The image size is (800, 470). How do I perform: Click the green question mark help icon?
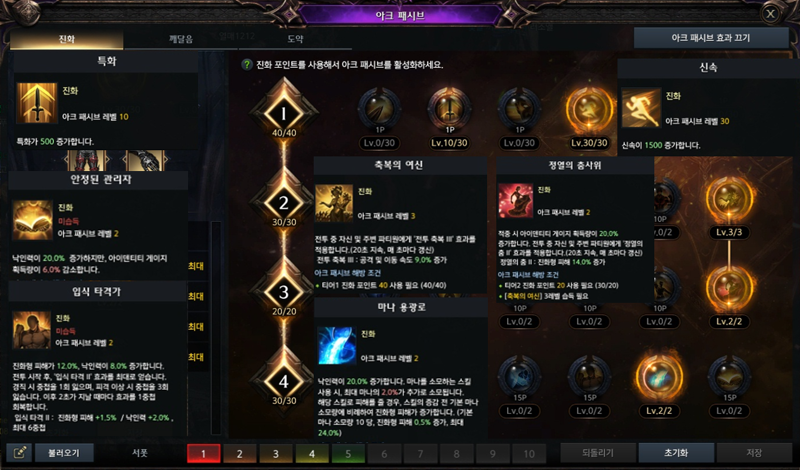pos(247,65)
